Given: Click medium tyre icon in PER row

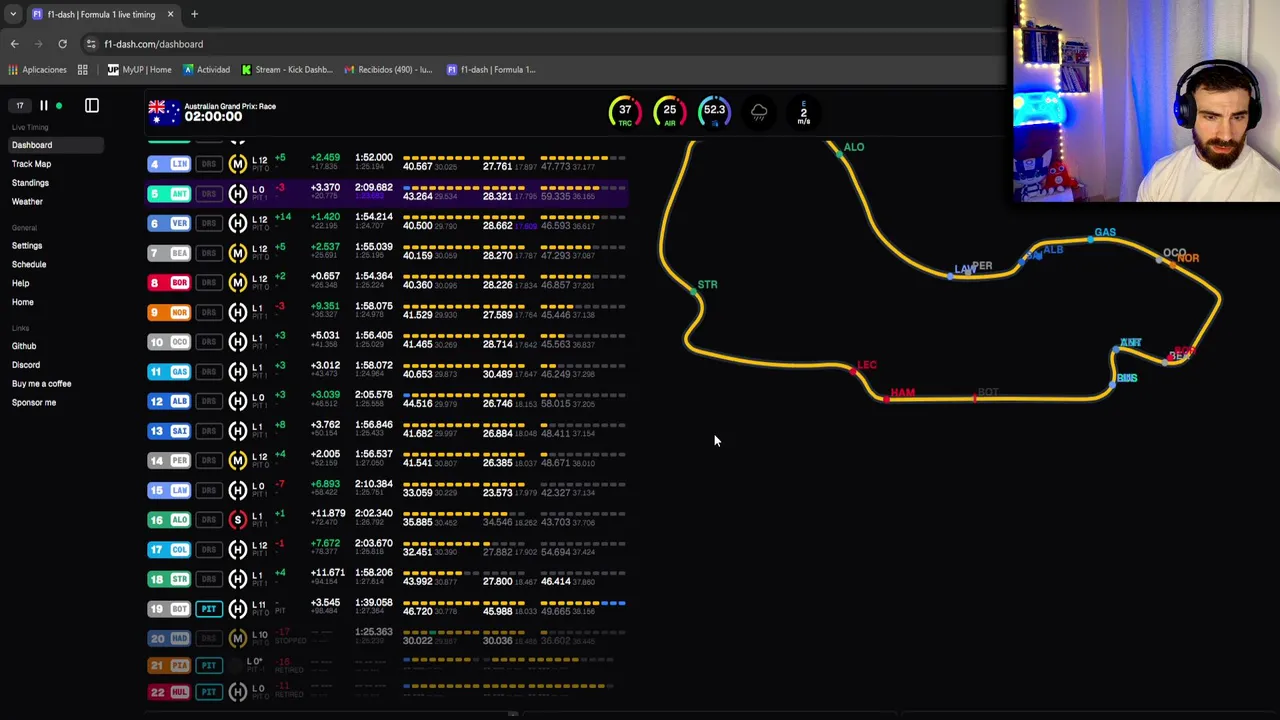Looking at the screenshot, I should 237,461.
